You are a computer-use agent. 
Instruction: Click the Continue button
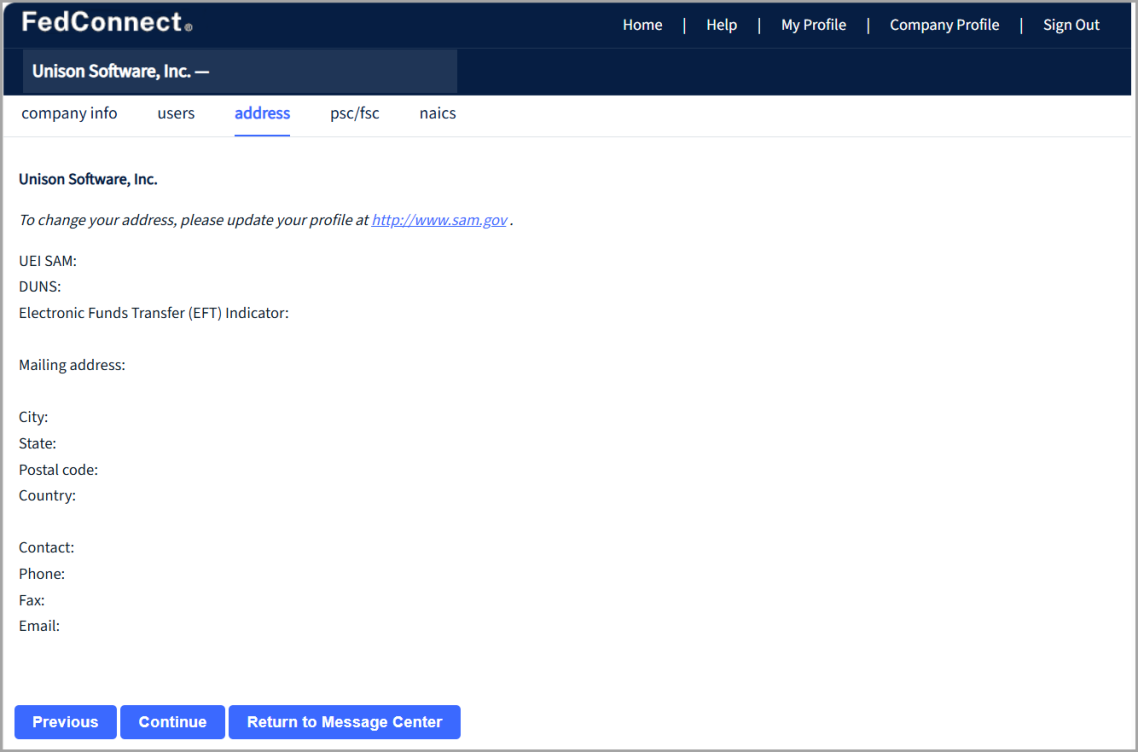coord(173,722)
